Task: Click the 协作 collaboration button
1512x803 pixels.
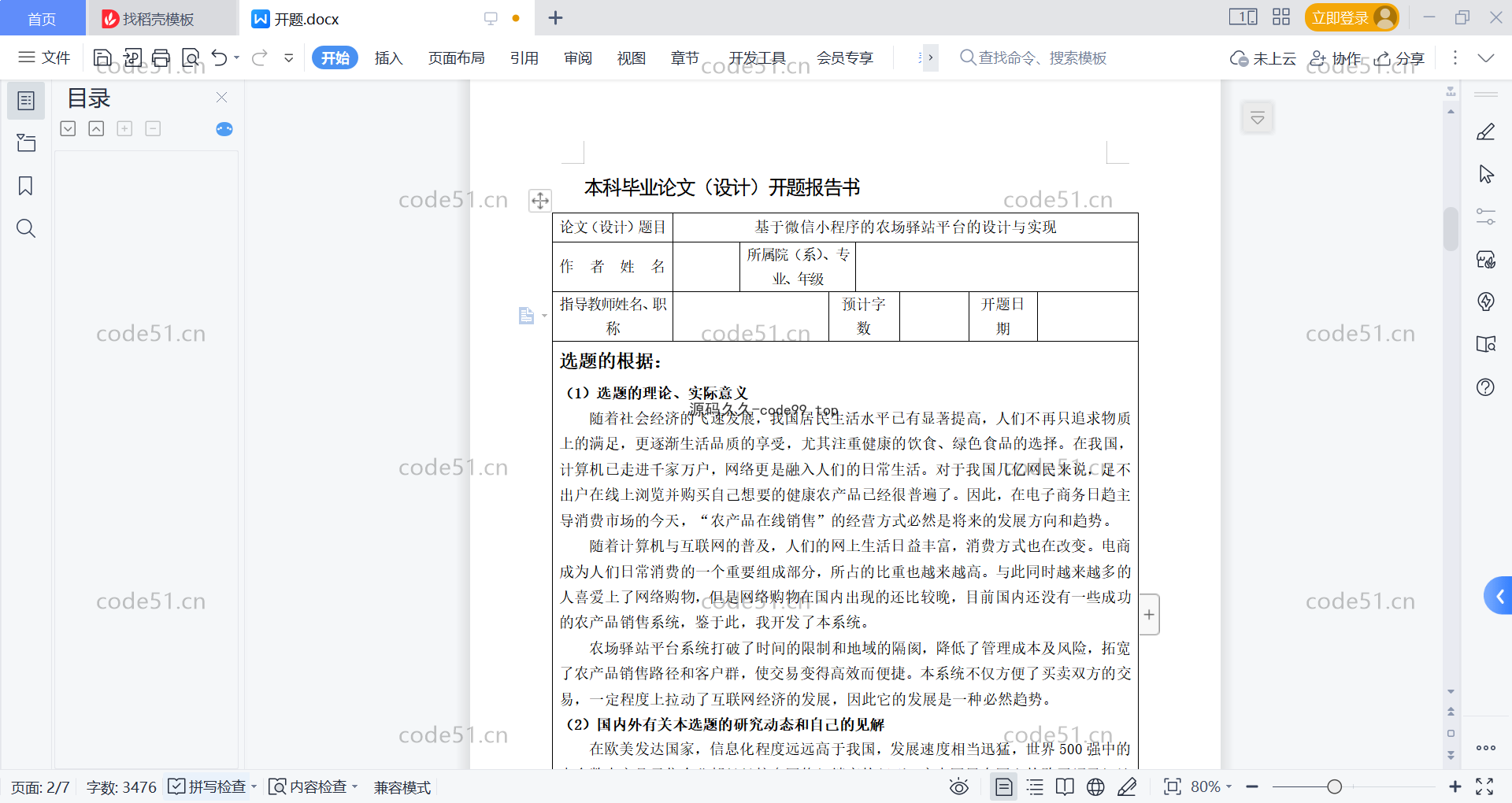Action: coord(1335,58)
